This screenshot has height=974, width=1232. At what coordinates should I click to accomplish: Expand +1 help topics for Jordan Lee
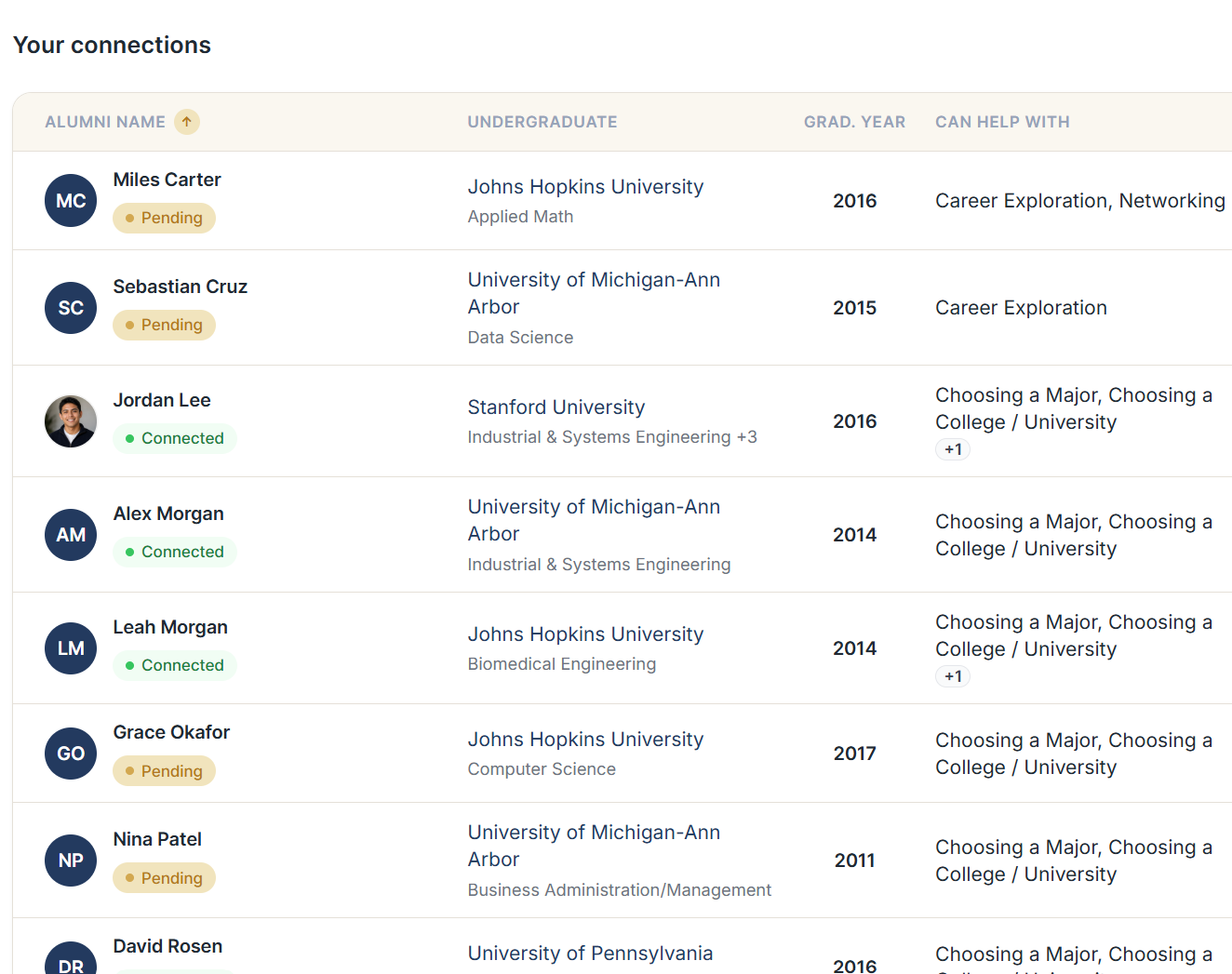[x=953, y=449]
